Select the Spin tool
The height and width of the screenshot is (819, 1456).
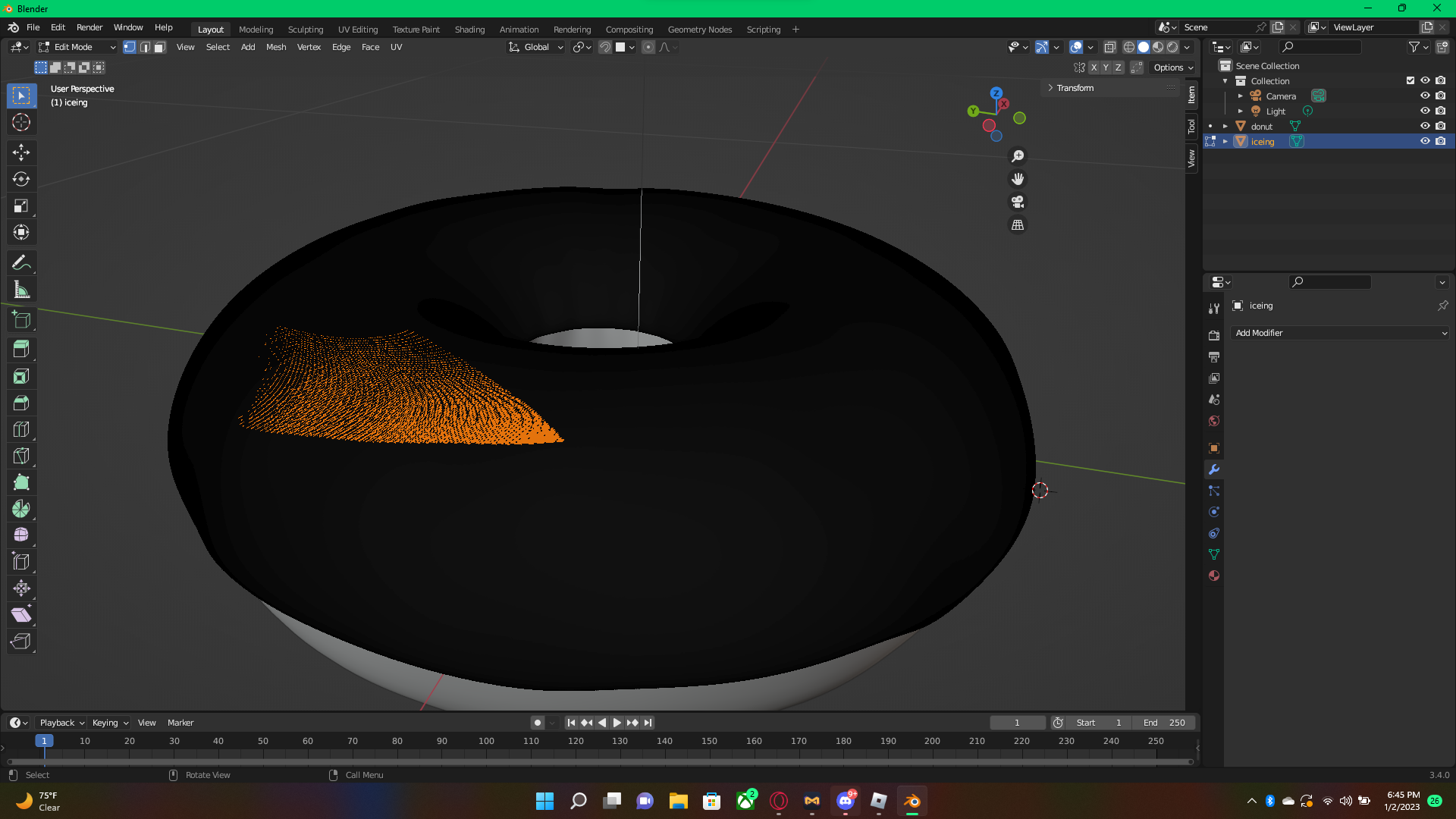click(x=21, y=509)
